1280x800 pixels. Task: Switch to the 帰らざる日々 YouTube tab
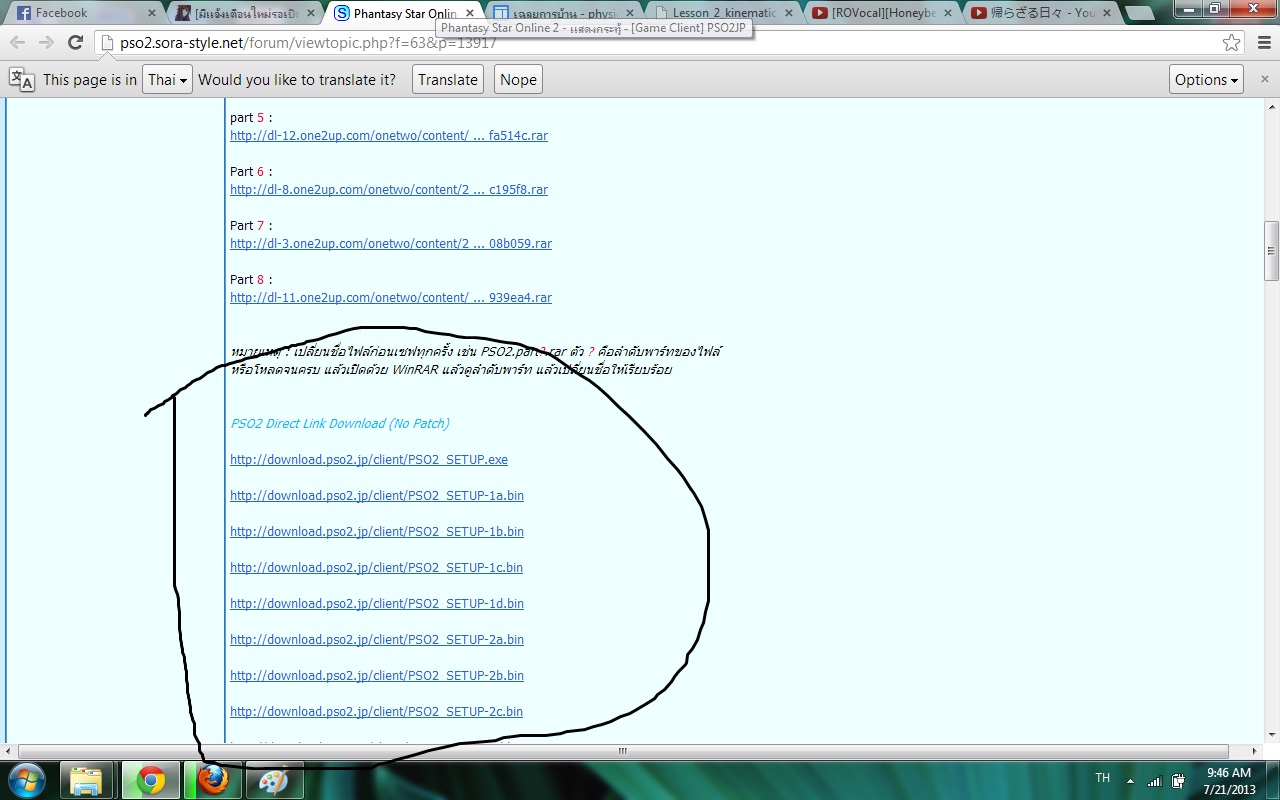[1040, 13]
